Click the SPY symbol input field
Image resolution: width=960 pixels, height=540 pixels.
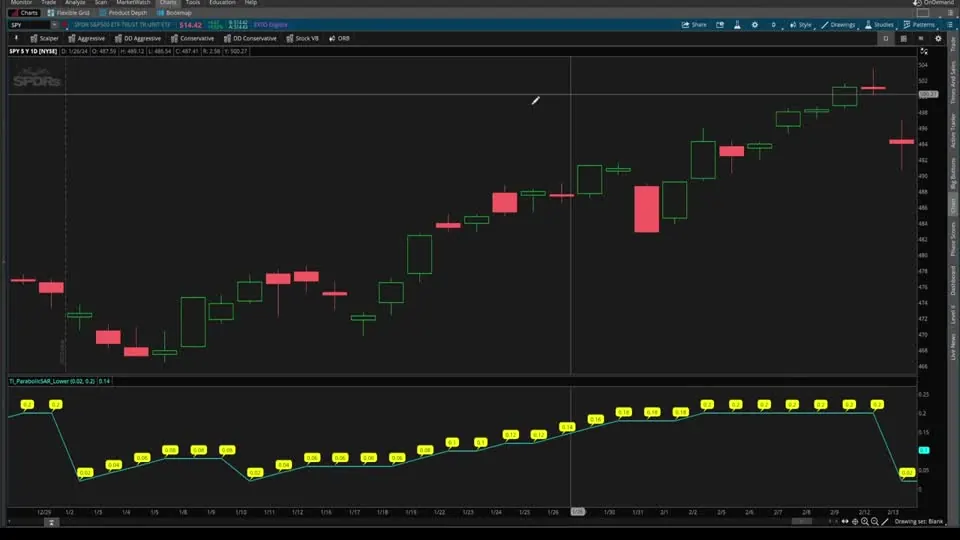[29, 25]
